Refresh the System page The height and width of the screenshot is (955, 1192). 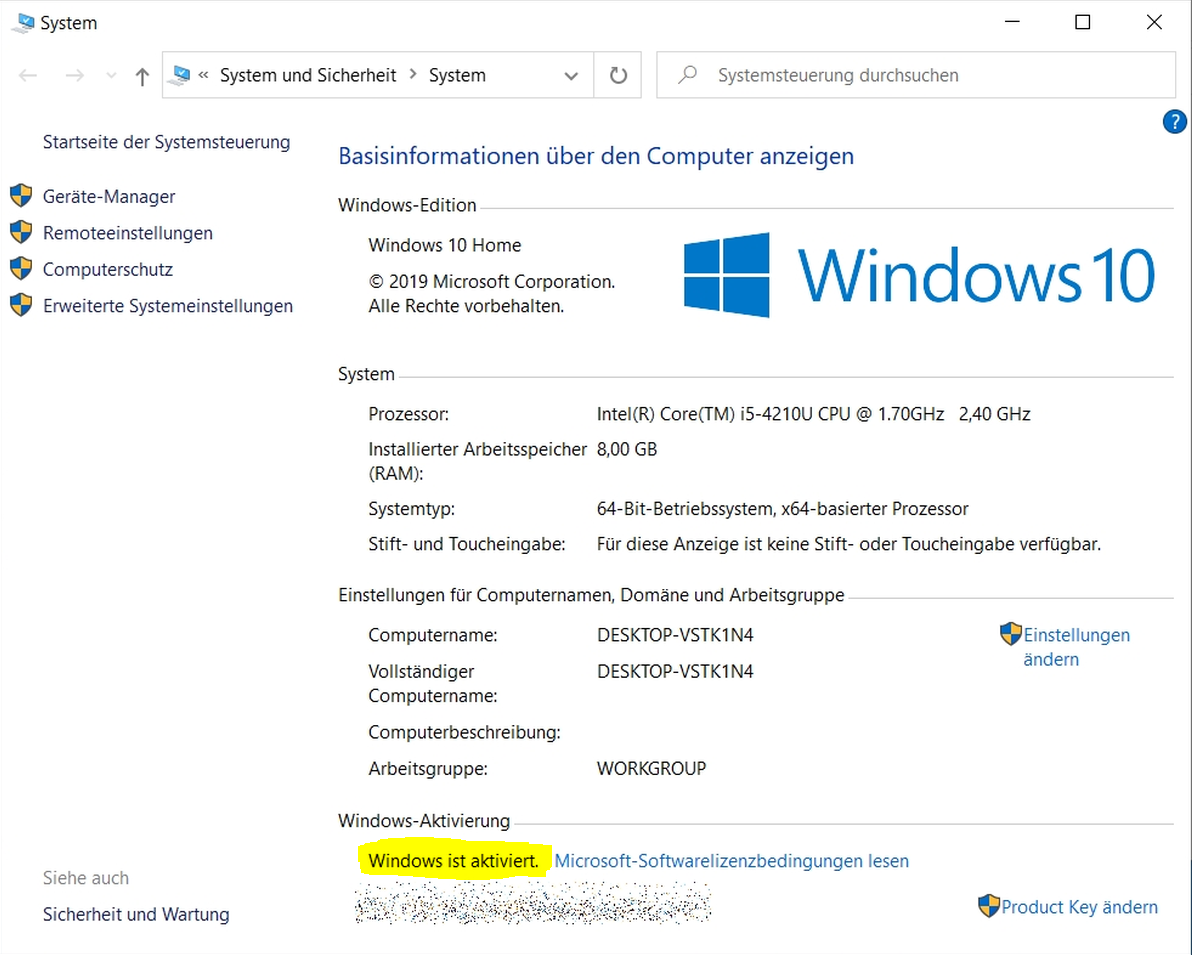point(618,75)
